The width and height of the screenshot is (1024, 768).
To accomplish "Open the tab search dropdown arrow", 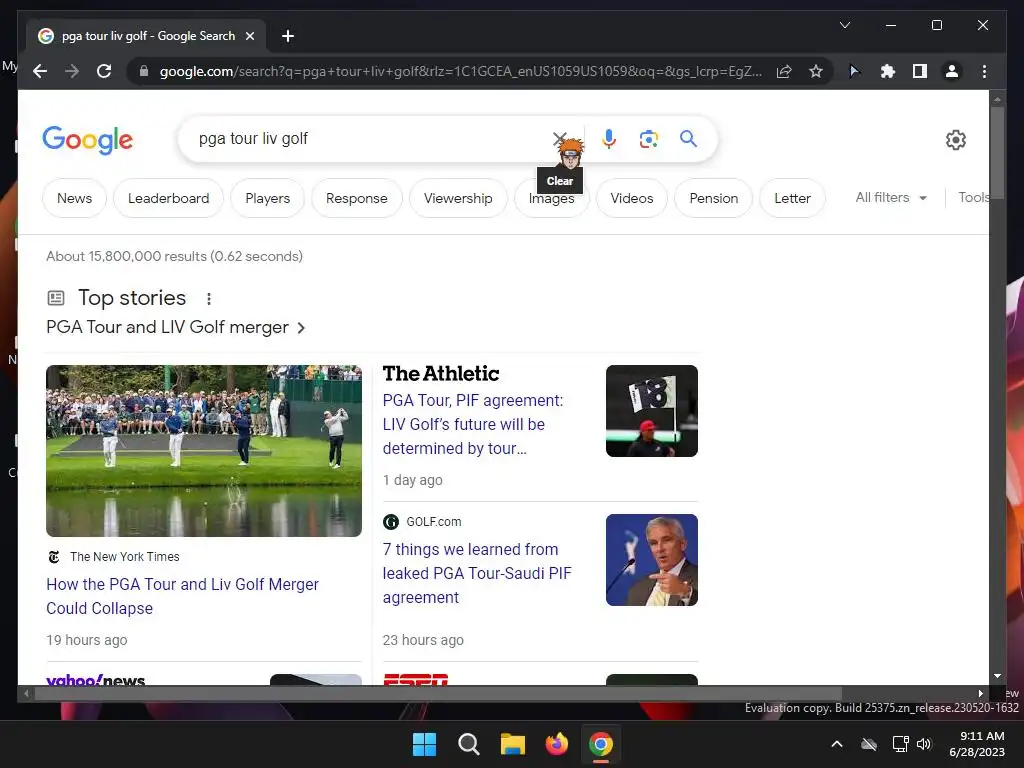I will 844,25.
